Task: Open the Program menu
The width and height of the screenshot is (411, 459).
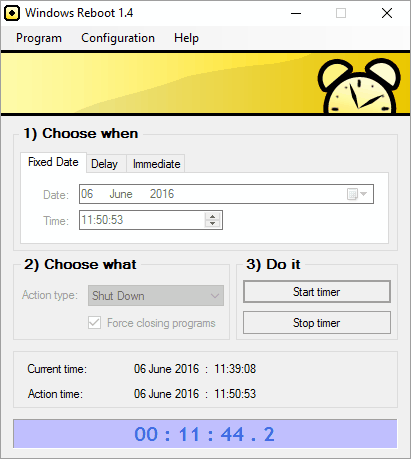Action: pos(39,38)
